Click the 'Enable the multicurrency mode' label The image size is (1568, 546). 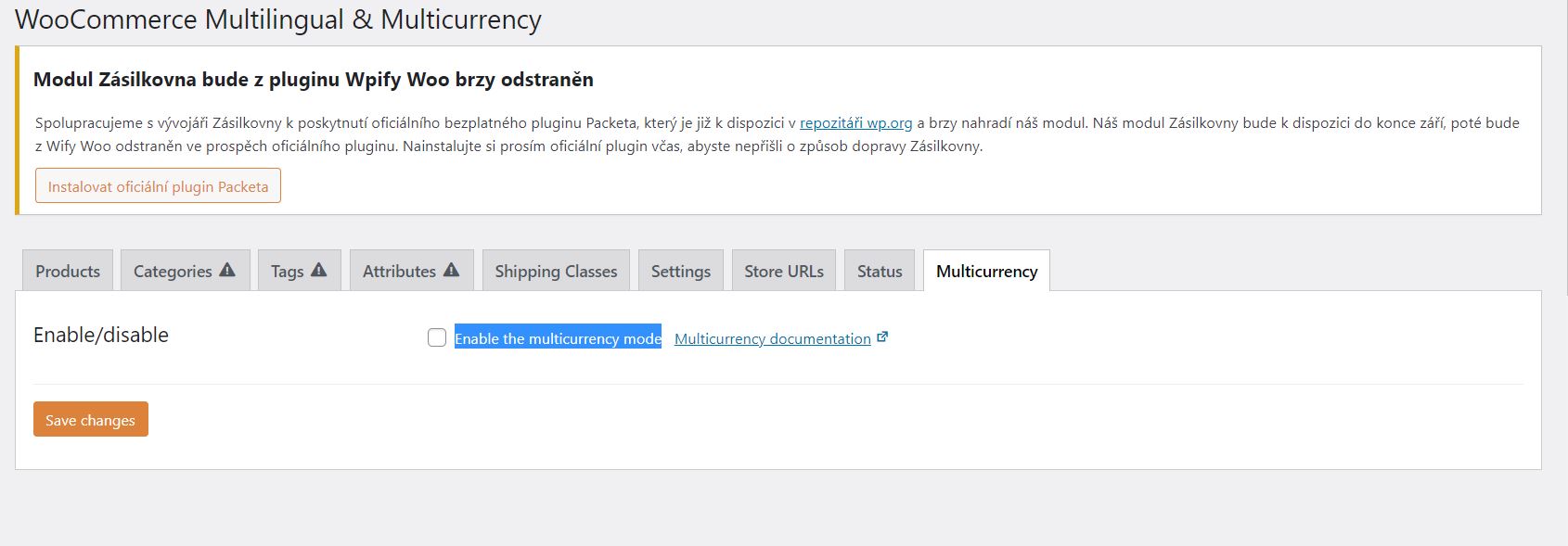(558, 338)
